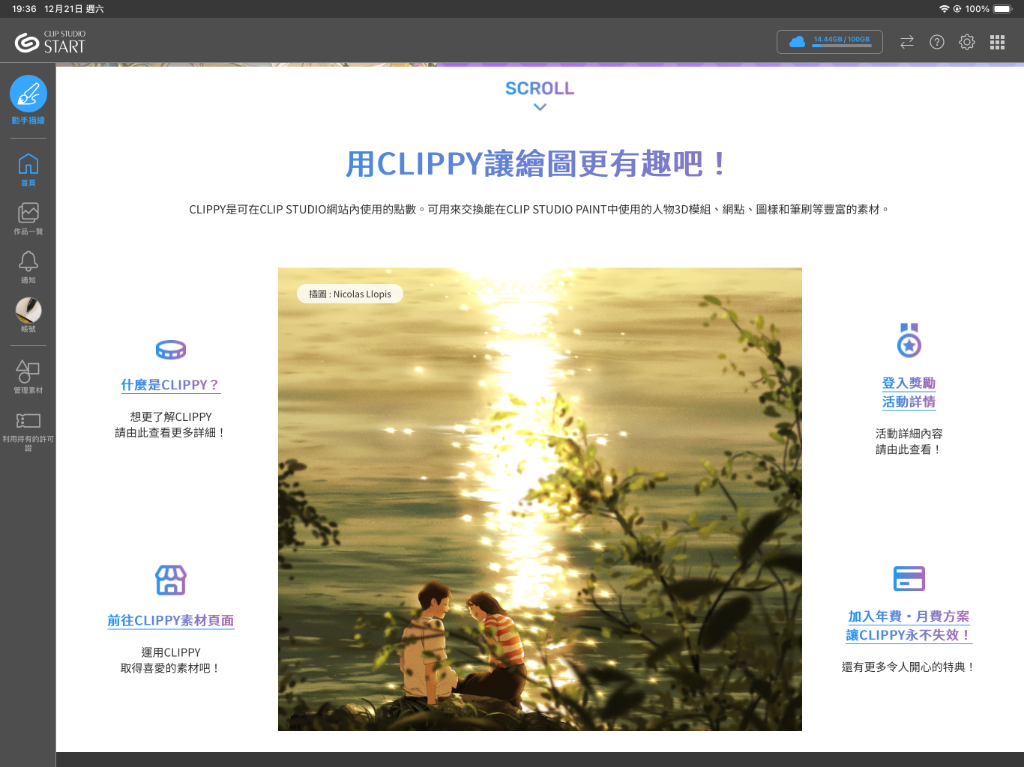The width and height of the screenshot is (1024, 767).
Task: Click the credit card plan icon
Action: coord(909,579)
